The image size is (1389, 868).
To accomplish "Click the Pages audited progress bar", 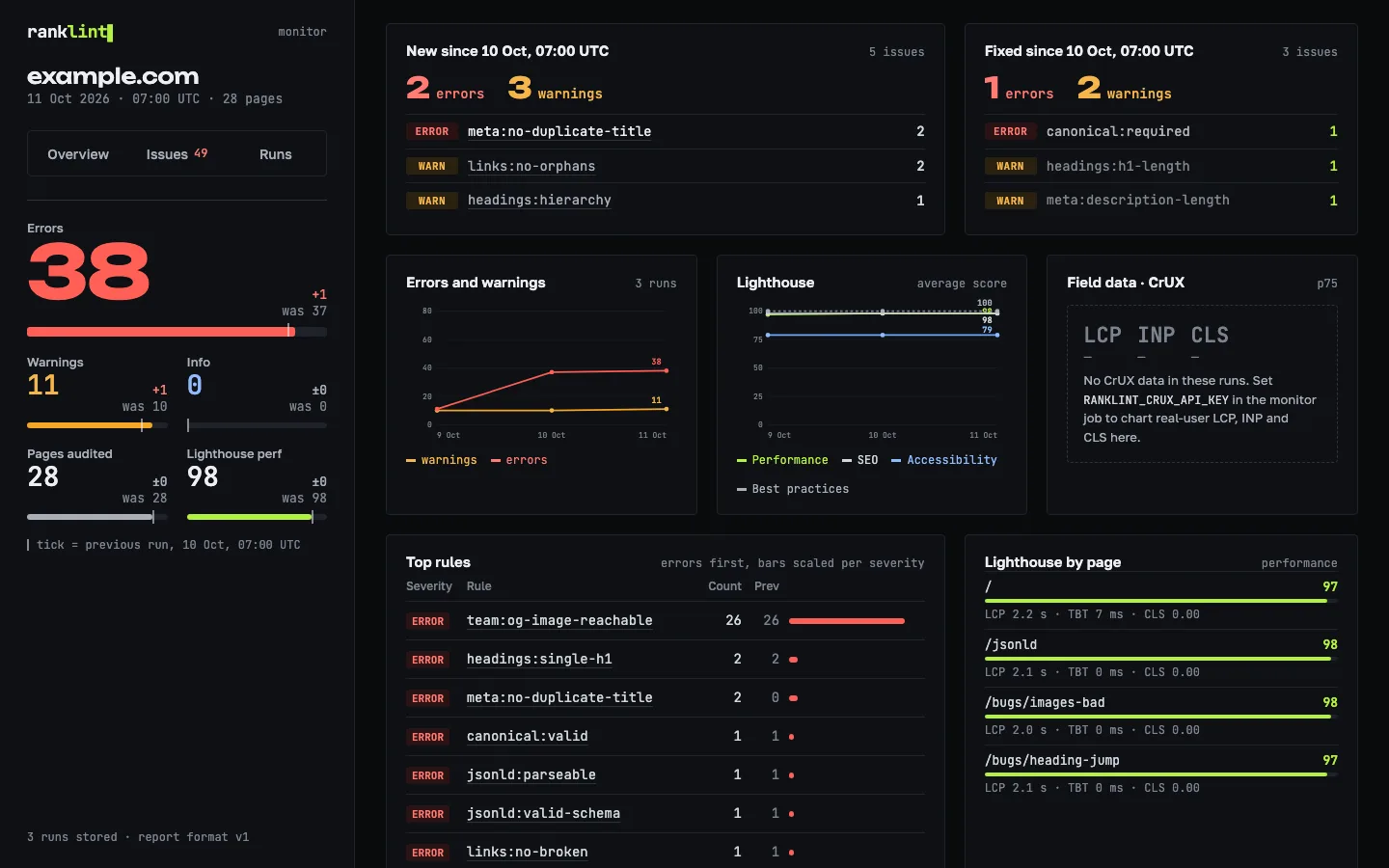I will tap(97, 517).
